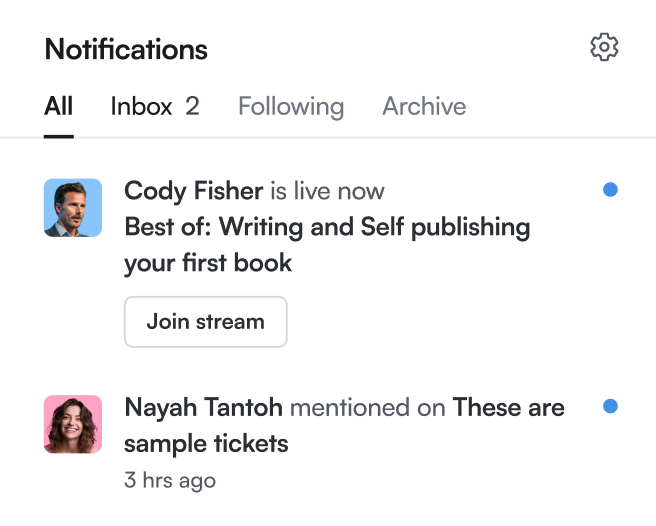Open These are sample tickets link

tap(344, 425)
